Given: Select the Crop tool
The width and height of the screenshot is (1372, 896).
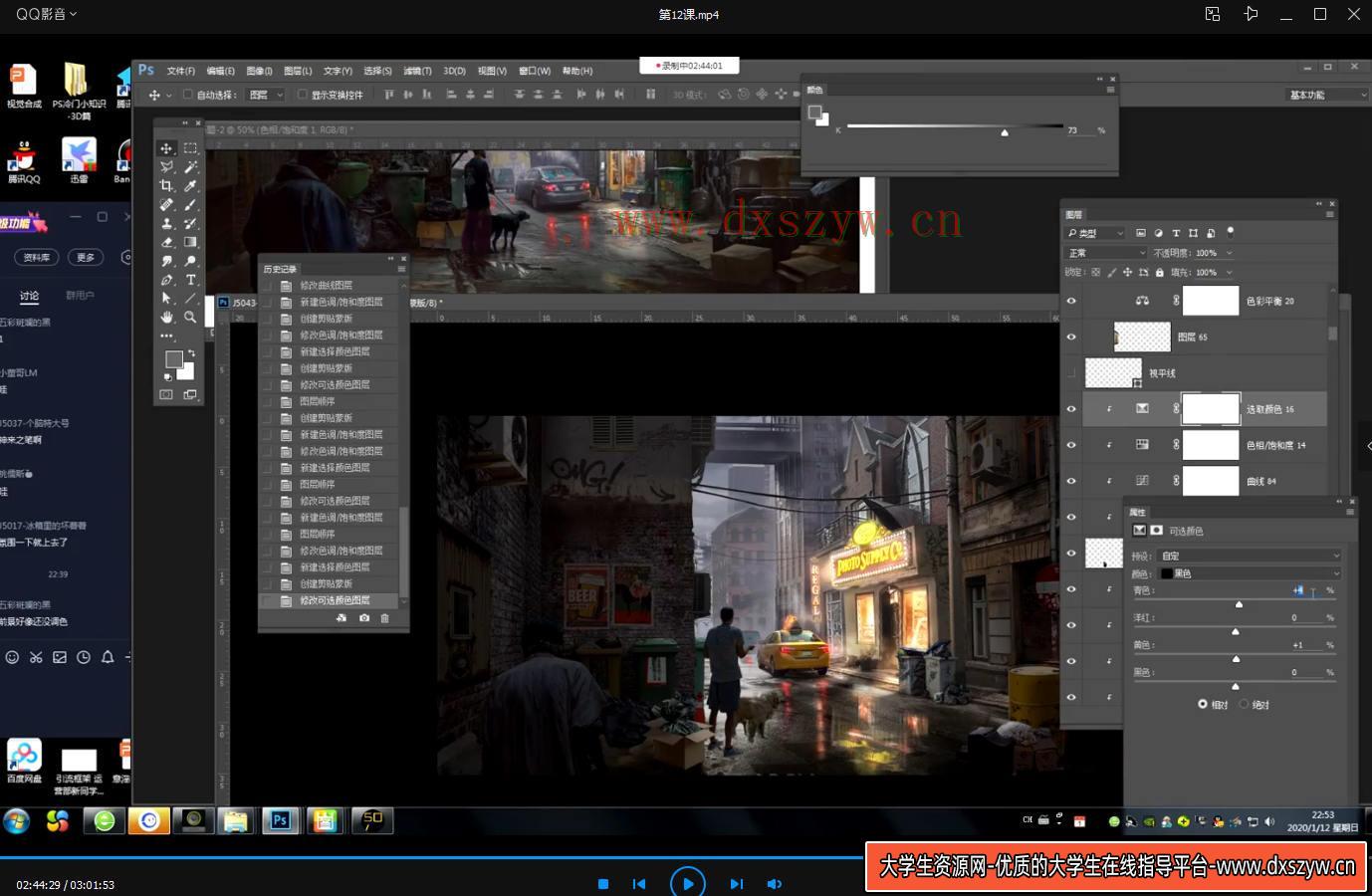Looking at the screenshot, I should coord(166,186).
